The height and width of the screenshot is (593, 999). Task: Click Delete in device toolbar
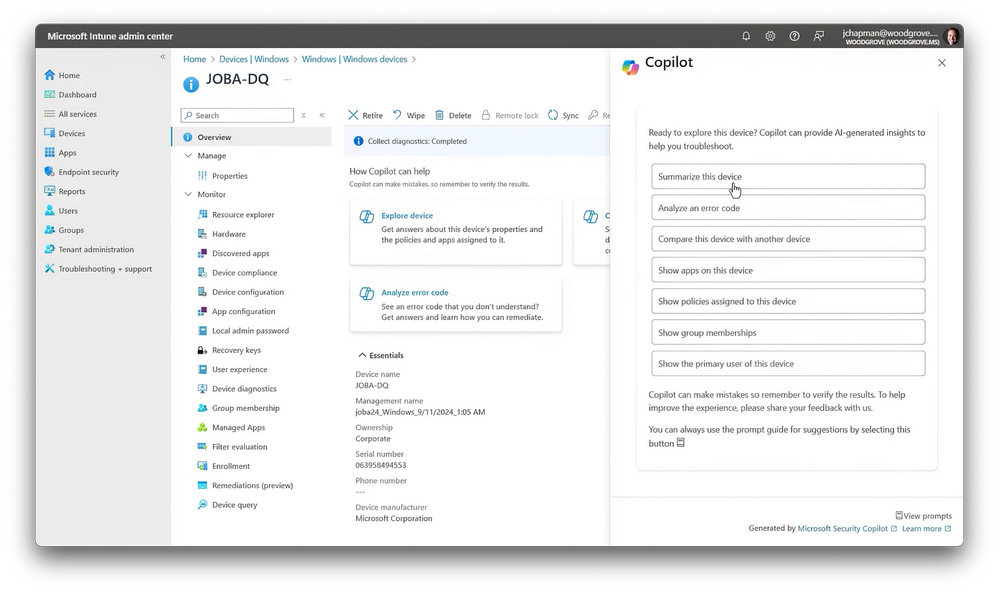pos(453,115)
